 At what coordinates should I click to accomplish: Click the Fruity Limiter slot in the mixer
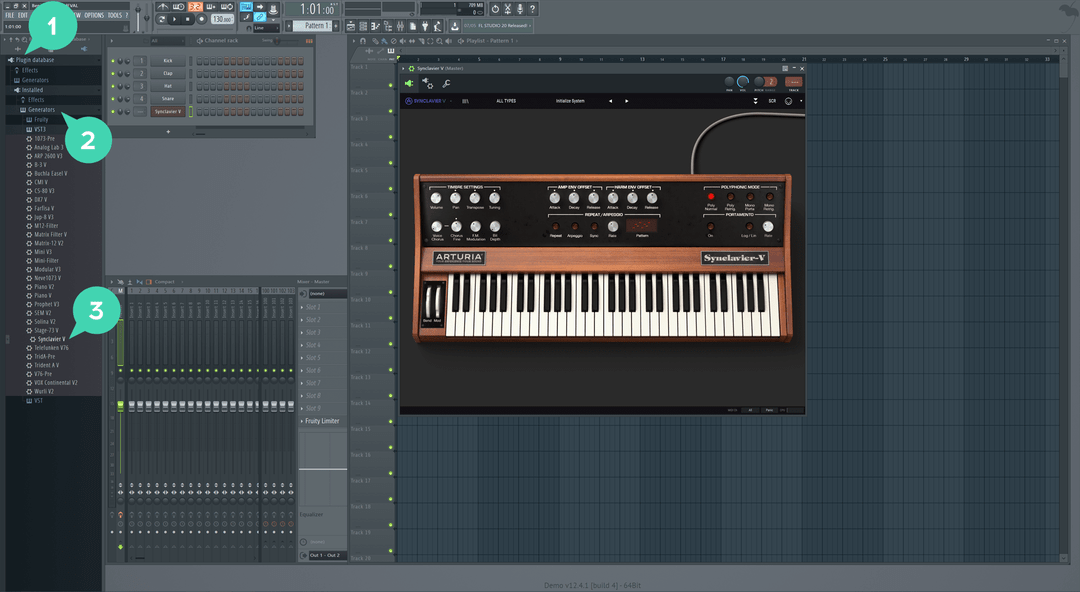[x=318, y=420]
